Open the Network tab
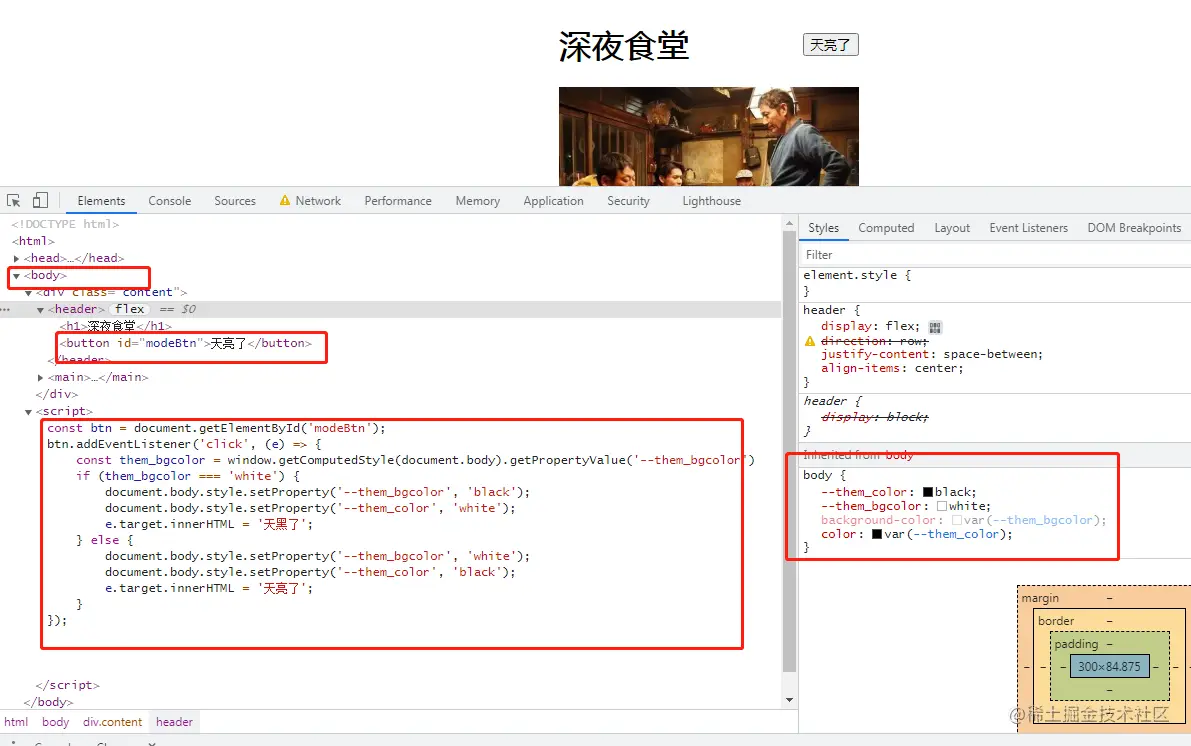 [x=318, y=201]
